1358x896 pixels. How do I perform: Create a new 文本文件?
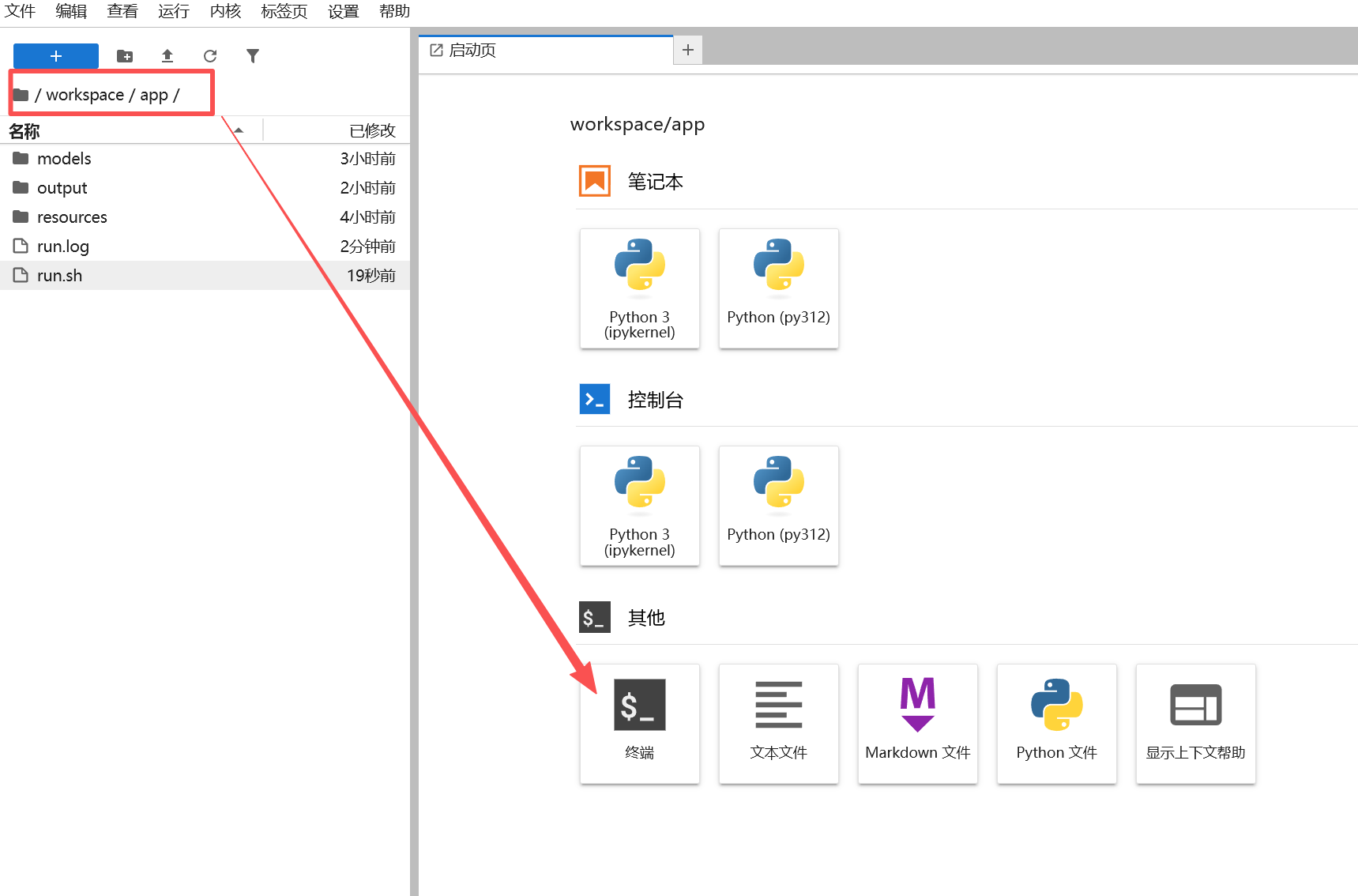[779, 724]
